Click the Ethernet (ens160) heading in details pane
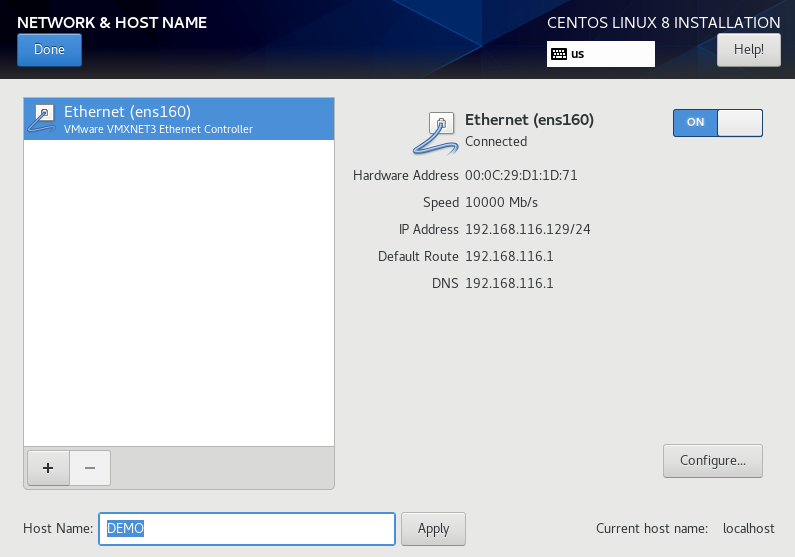 (529, 120)
